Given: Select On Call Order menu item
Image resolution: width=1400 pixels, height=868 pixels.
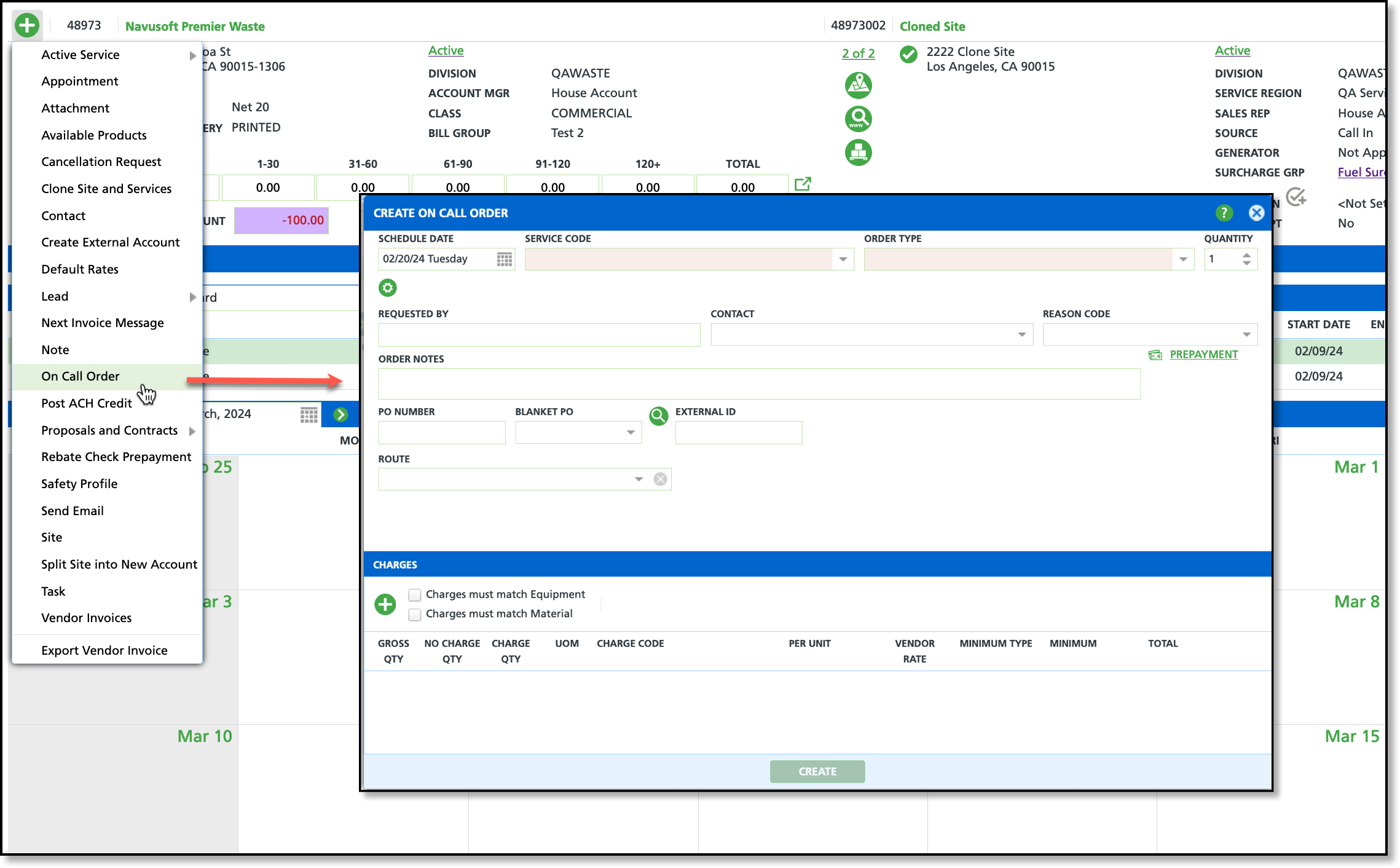Looking at the screenshot, I should pyautogui.click(x=81, y=376).
